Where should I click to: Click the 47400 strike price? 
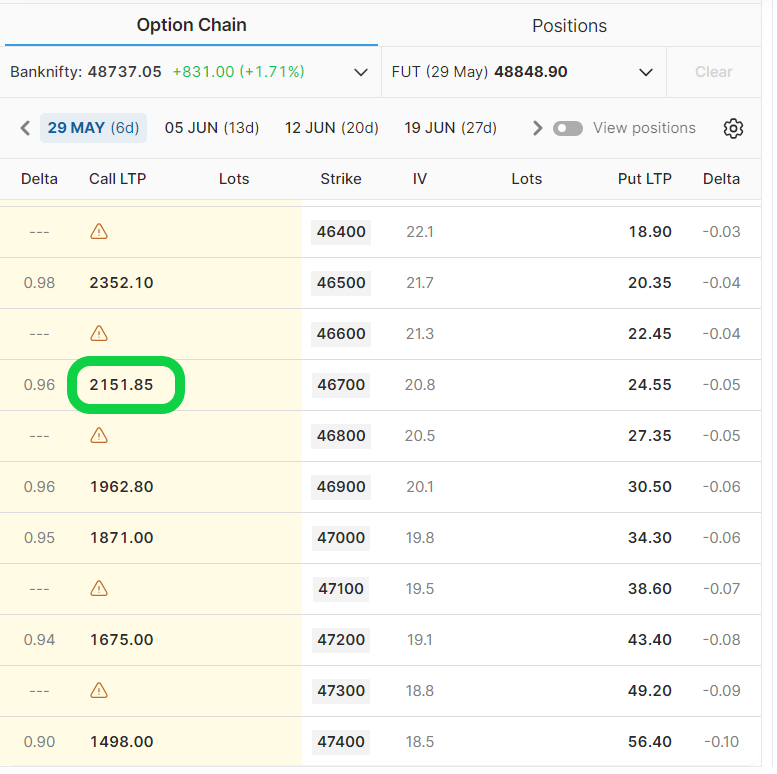click(341, 742)
